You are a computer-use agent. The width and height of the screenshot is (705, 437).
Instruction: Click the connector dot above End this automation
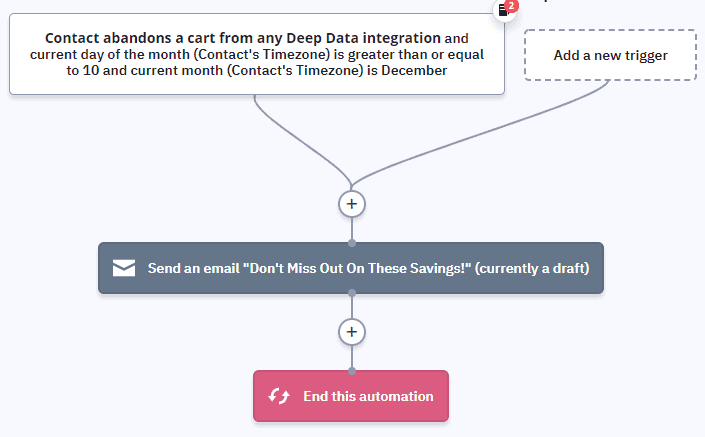point(351,371)
